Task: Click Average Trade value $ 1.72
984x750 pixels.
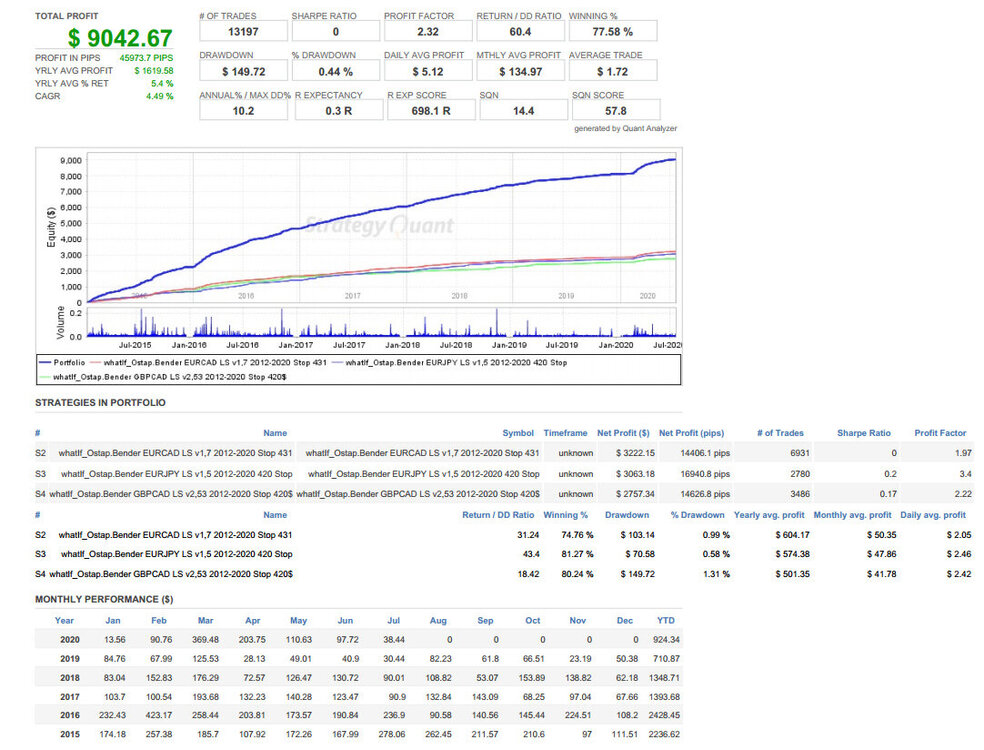Action: [x=613, y=72]
